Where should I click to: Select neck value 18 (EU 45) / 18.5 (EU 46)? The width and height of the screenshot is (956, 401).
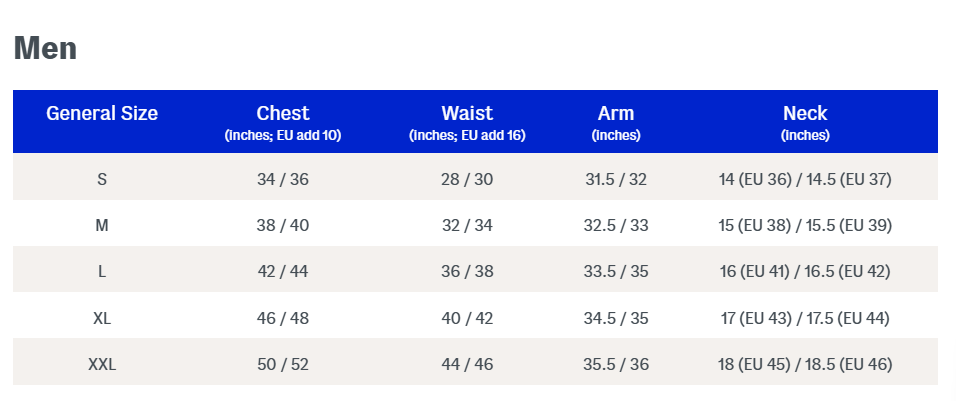pos(805,365)
